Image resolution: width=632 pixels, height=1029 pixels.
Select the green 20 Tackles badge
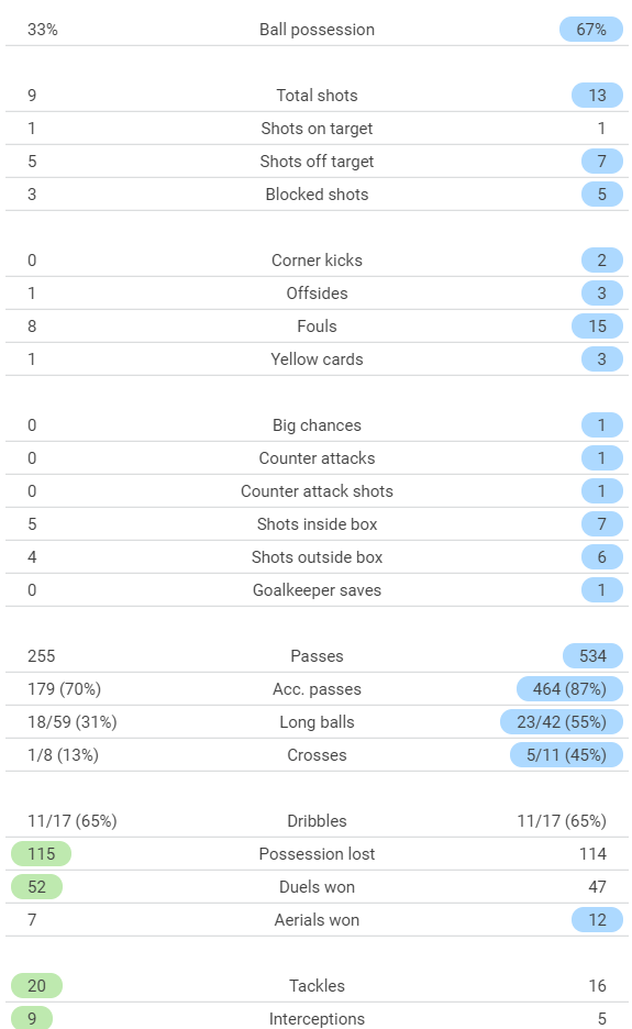[37, 986]
